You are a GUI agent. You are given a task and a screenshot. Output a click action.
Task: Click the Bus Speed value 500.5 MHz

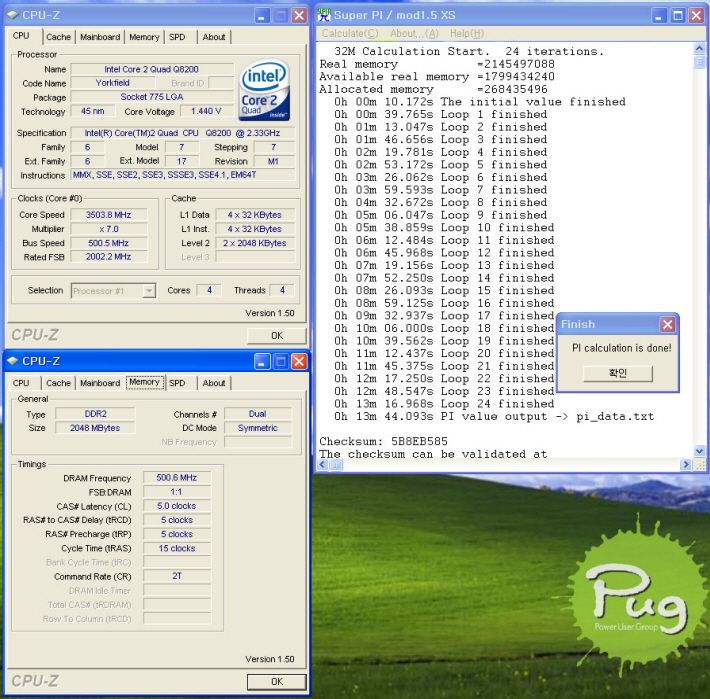109,243
